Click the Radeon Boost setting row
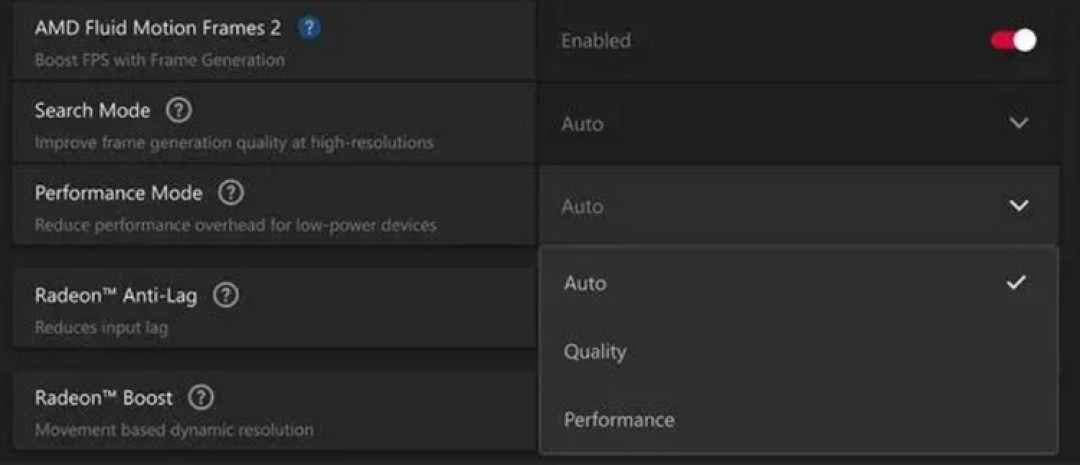1080x465 pixels. tap(276, 410)
